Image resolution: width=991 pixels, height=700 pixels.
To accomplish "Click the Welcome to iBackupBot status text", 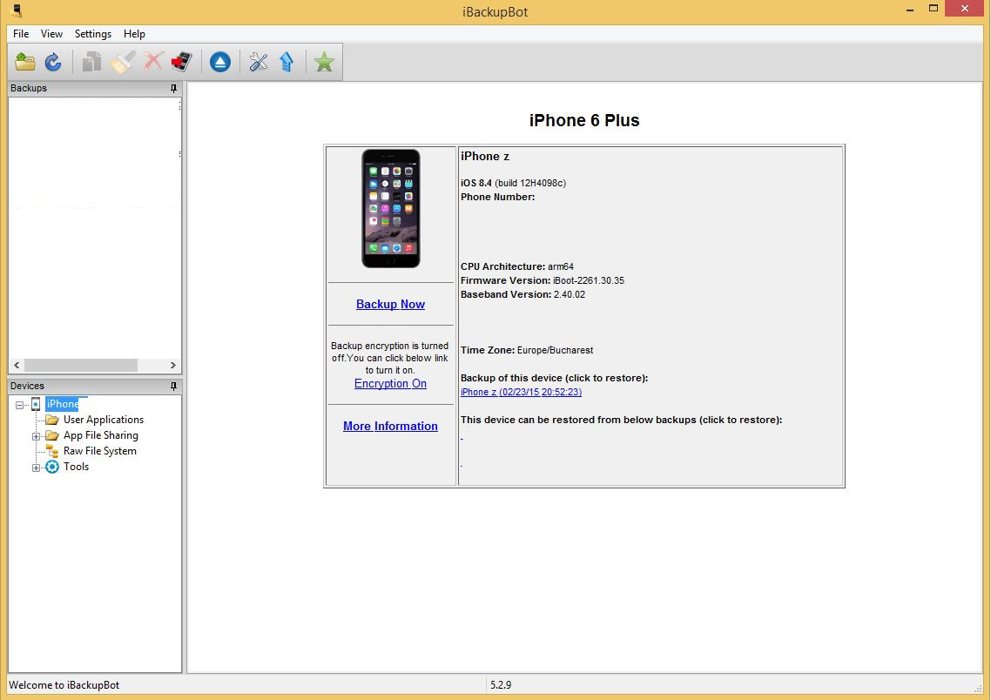I will [x=64, y=685].
